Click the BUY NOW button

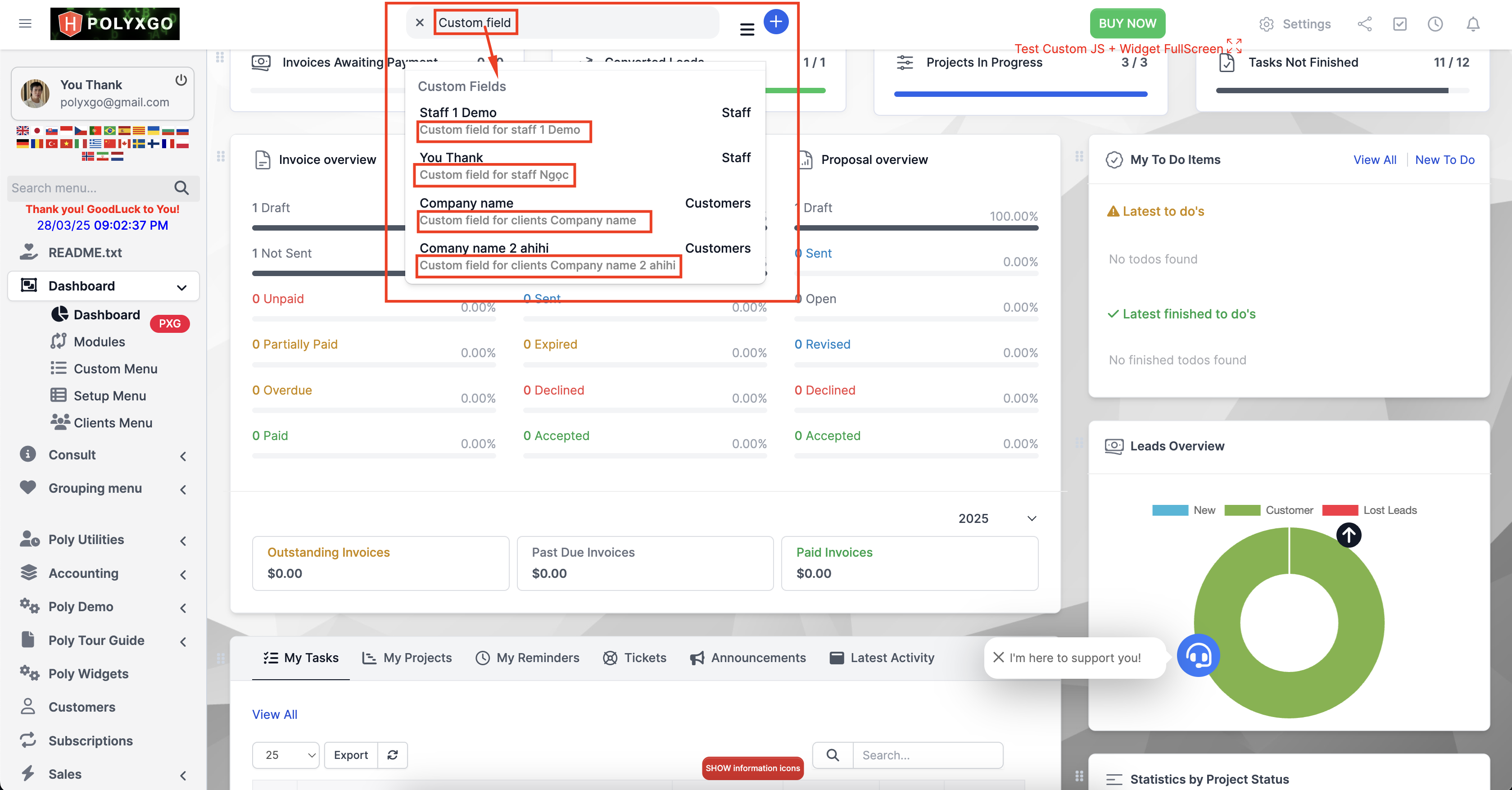point(1127,23)
